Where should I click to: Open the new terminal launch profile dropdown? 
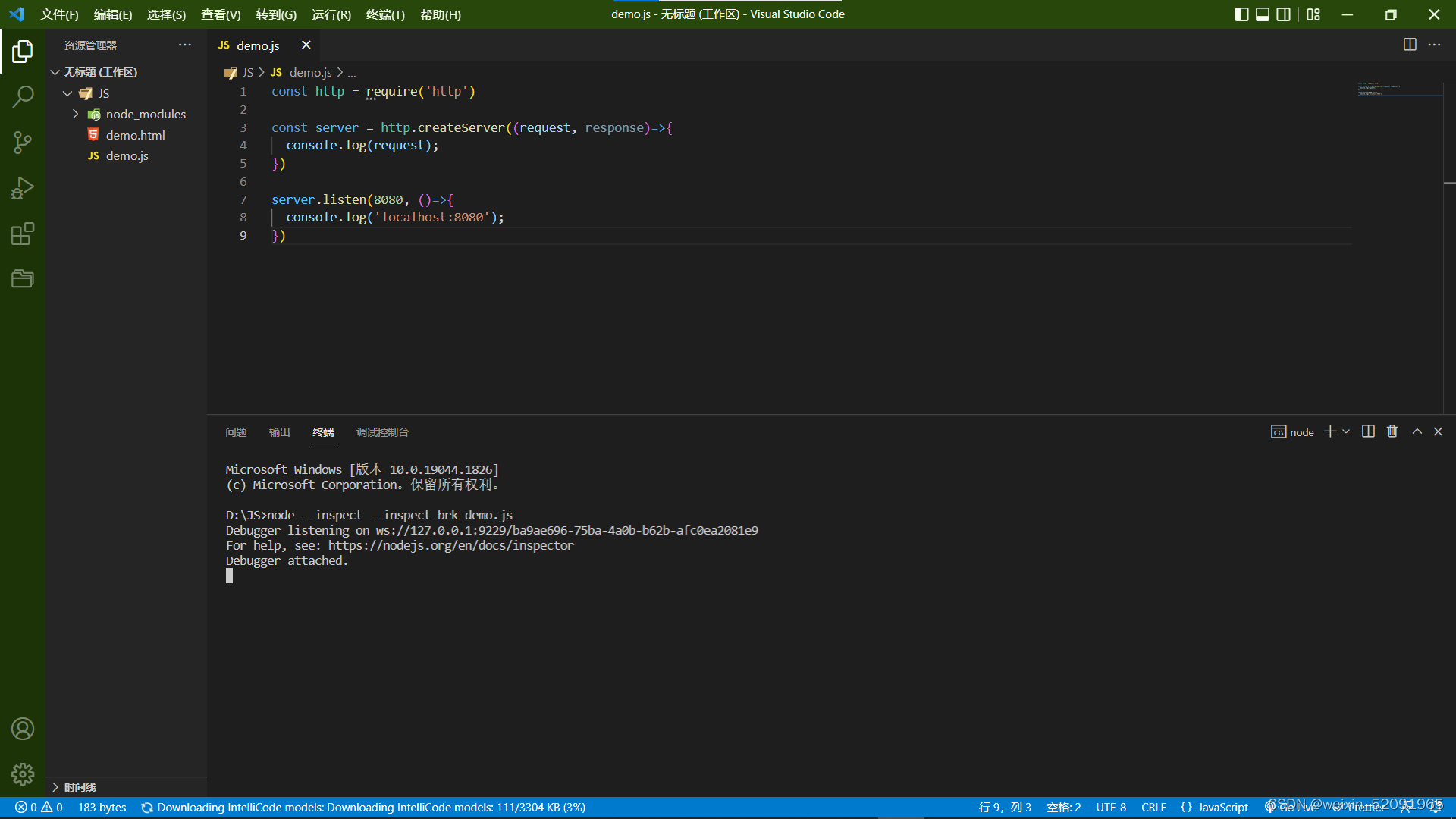pos(1346,431)
